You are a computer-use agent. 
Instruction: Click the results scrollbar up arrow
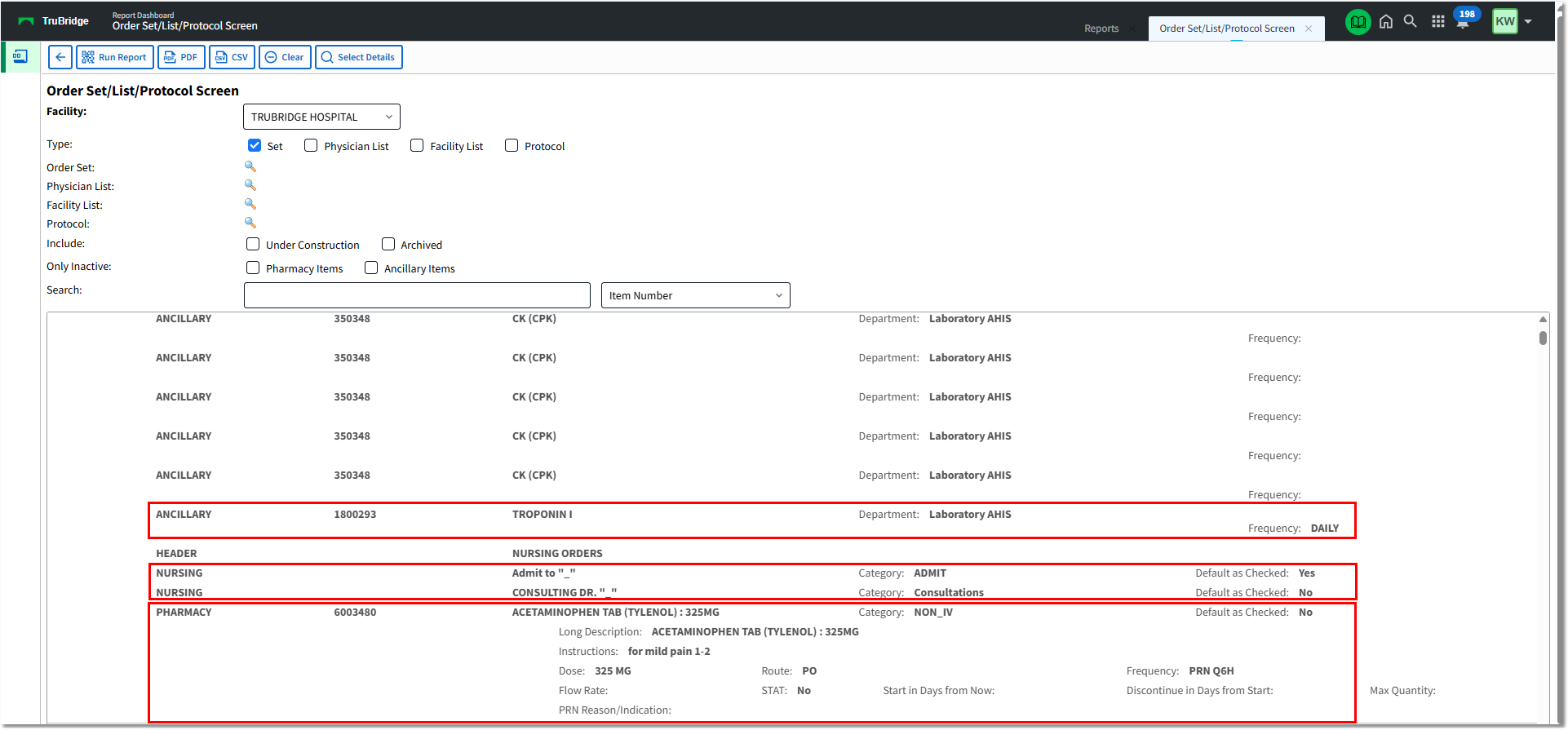click(x=1543, y=319)
